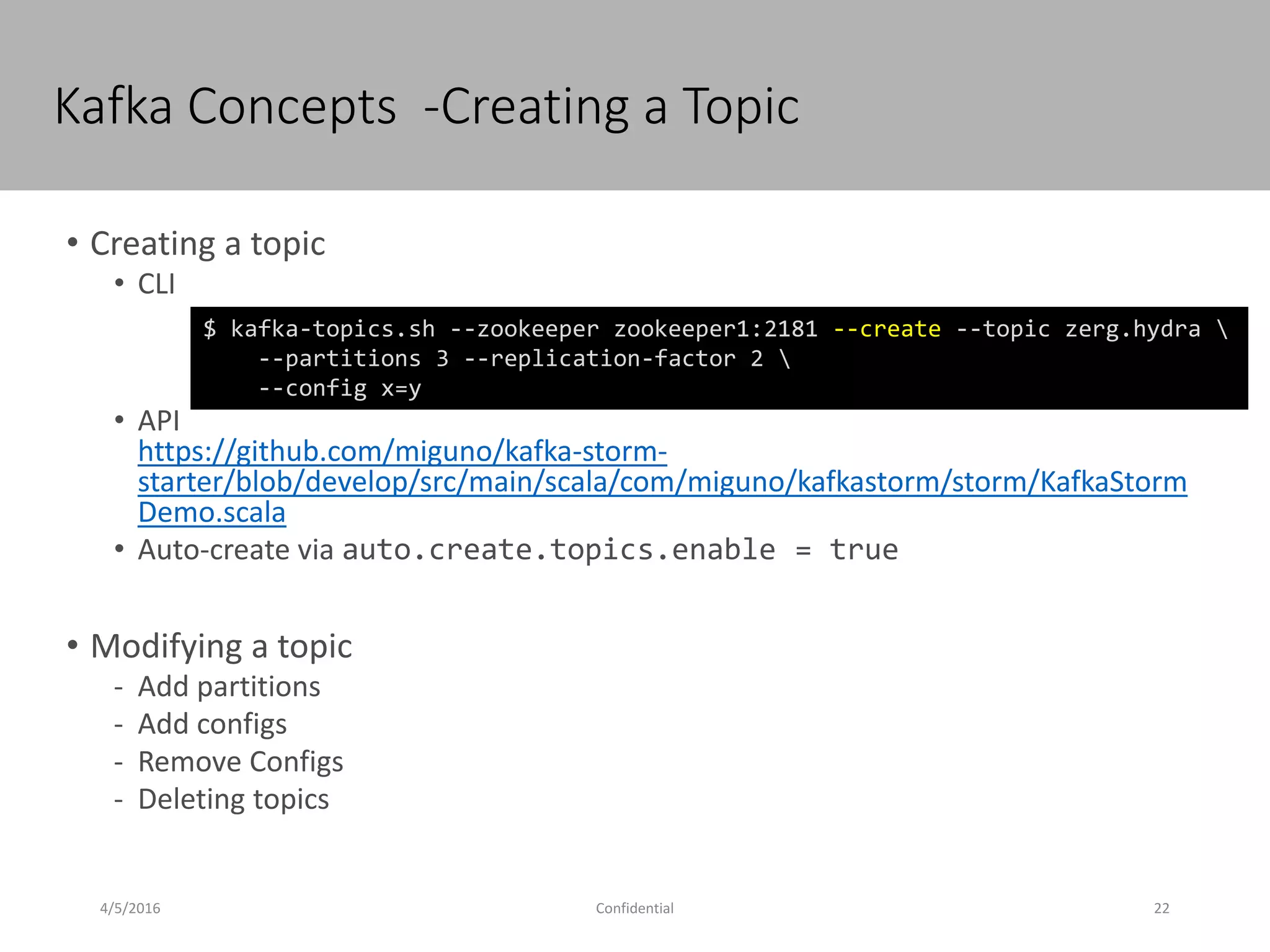Select the CLI sub-bullet text

tap(156, 284)
